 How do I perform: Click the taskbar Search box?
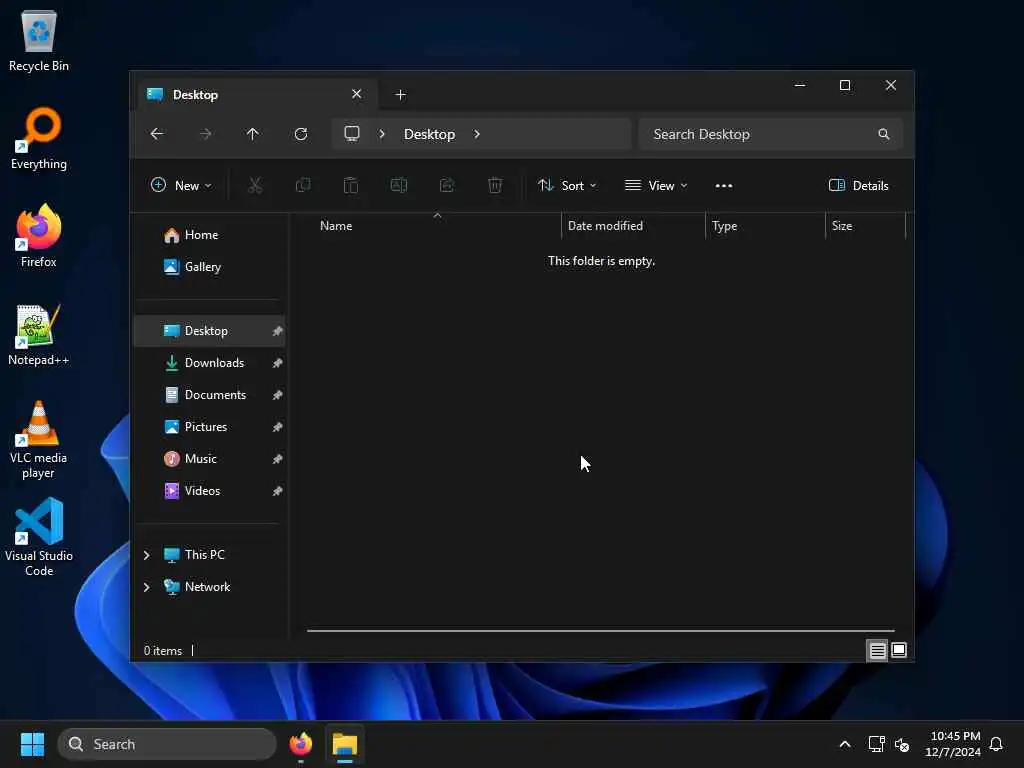tap(167, 744)
